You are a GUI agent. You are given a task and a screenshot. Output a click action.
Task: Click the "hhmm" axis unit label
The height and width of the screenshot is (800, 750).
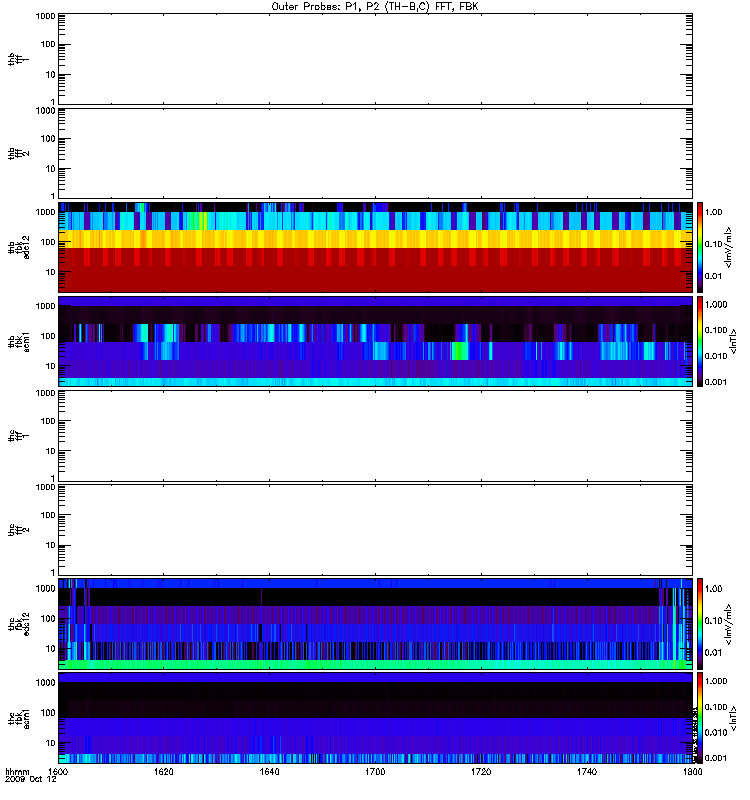click(x=17, y=771)
